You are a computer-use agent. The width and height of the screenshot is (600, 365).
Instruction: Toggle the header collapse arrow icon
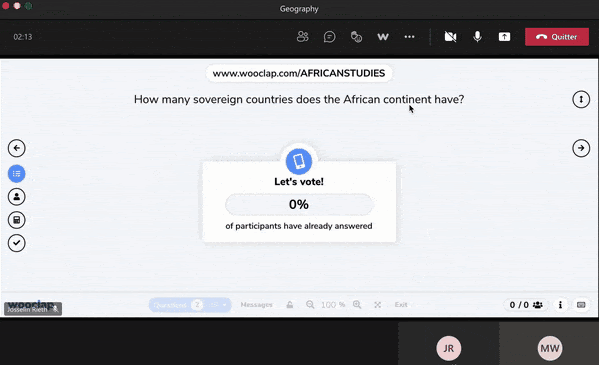pos(581,99)
